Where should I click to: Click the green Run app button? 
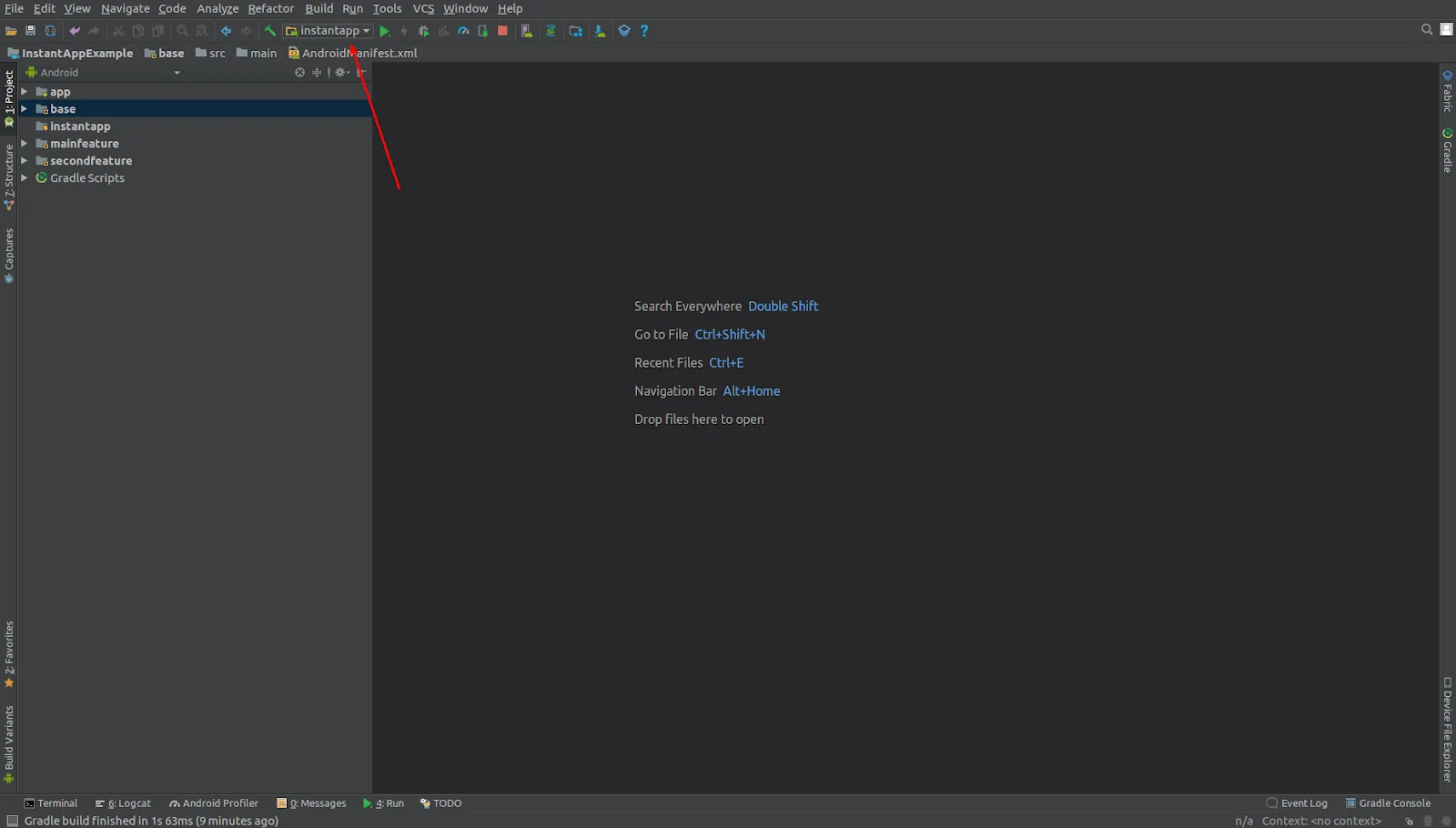(385, 31)
